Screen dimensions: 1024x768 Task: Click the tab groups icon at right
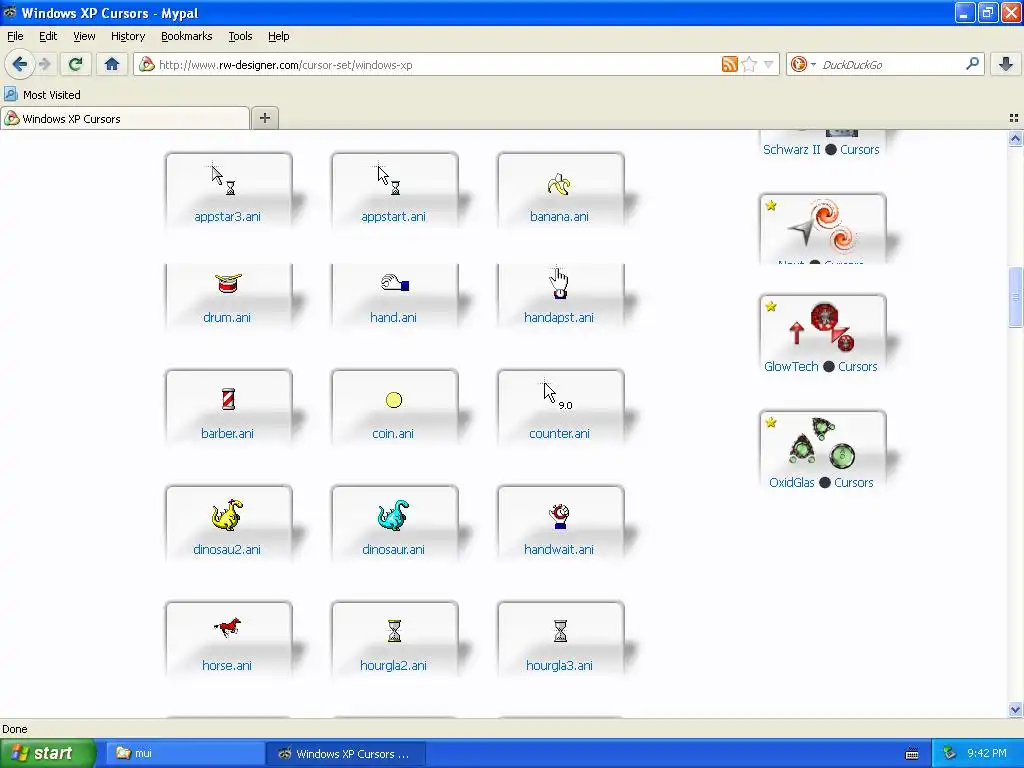click(x=1014, y=118)
